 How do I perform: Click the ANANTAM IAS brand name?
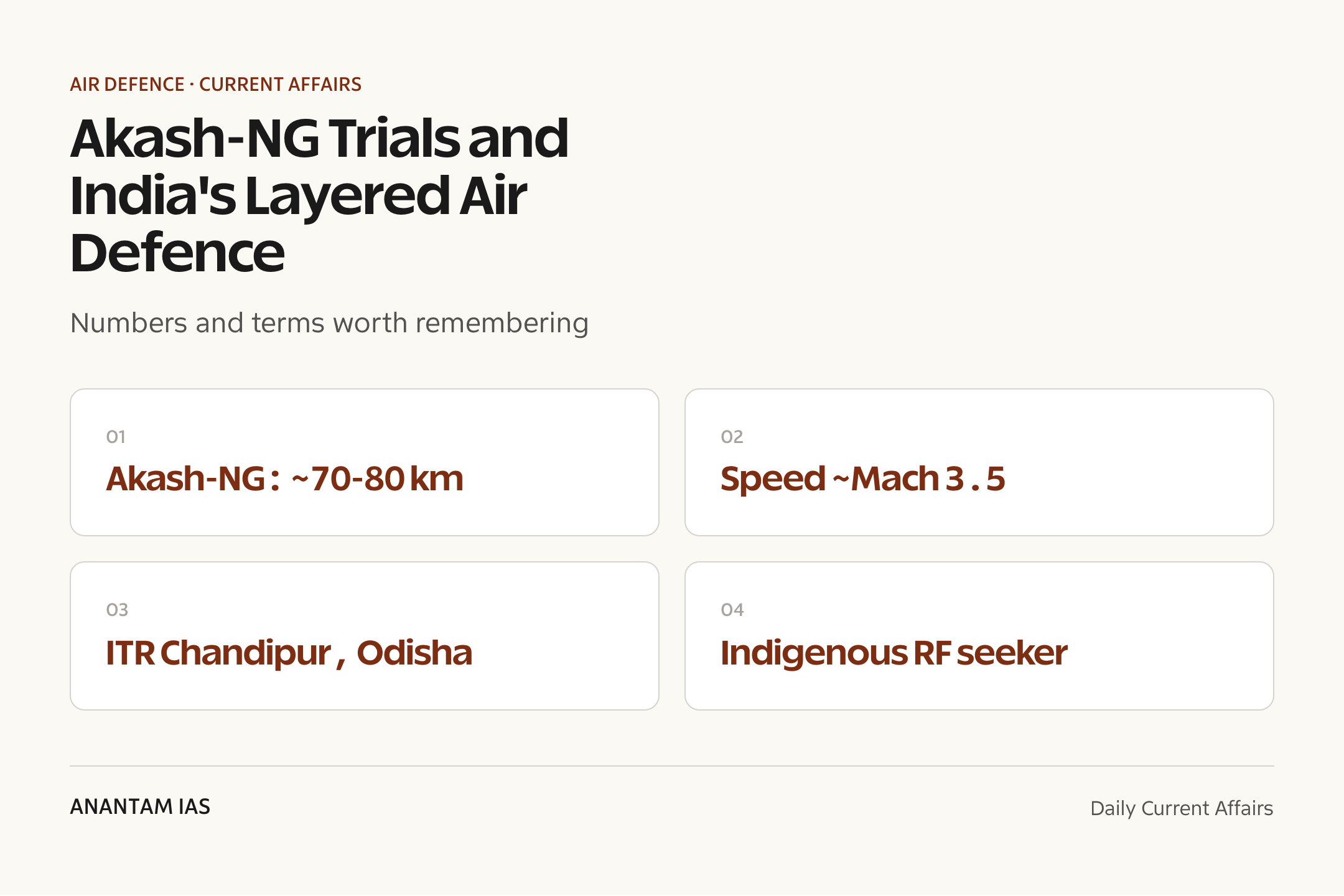click(140, 807)
